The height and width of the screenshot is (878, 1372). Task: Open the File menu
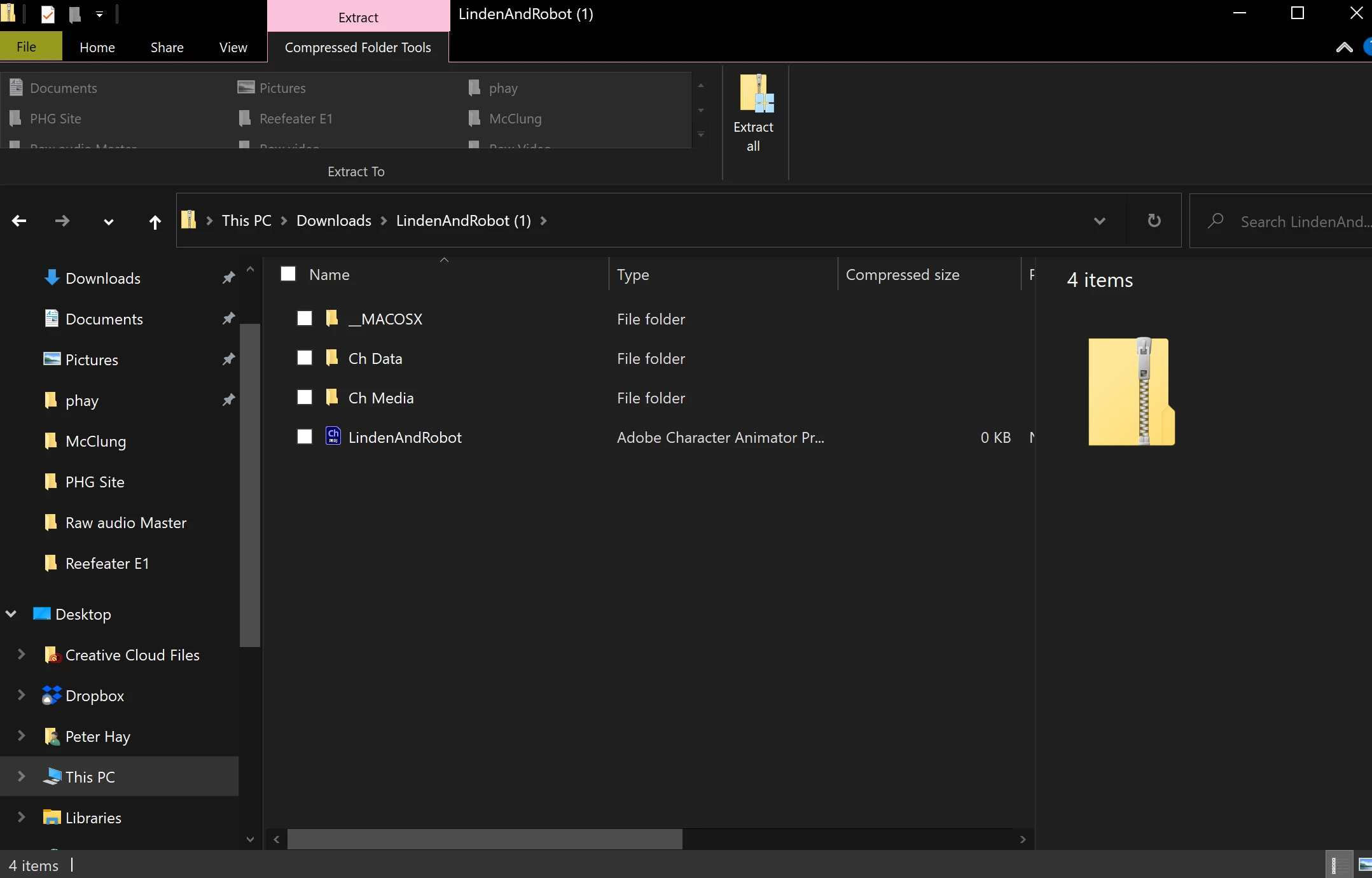pos(27,48)
